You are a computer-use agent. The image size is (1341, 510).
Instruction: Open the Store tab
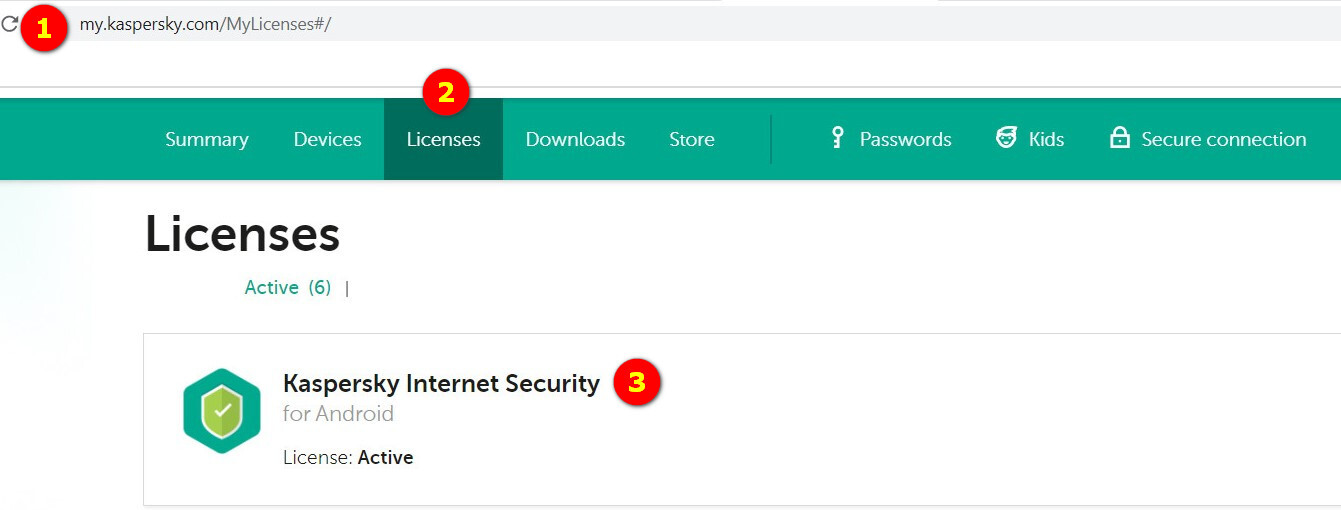coord(692,140)
